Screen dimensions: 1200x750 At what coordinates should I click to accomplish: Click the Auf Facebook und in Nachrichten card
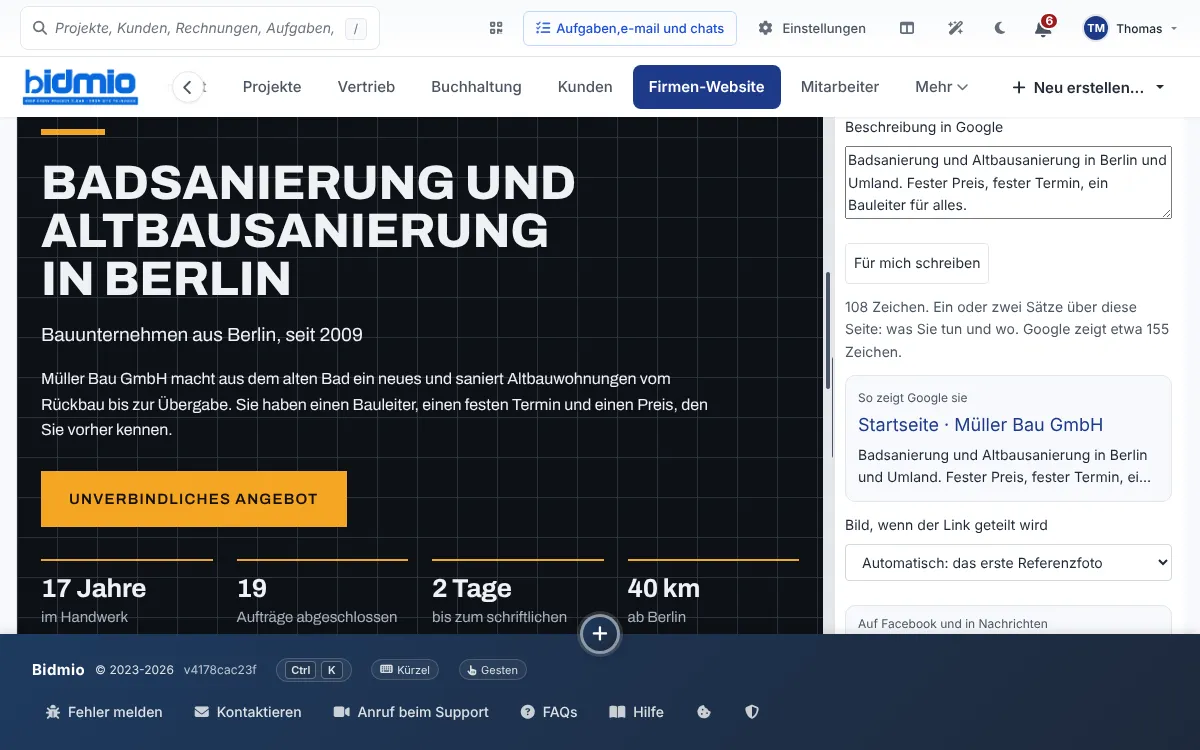tap(1008, 620)
